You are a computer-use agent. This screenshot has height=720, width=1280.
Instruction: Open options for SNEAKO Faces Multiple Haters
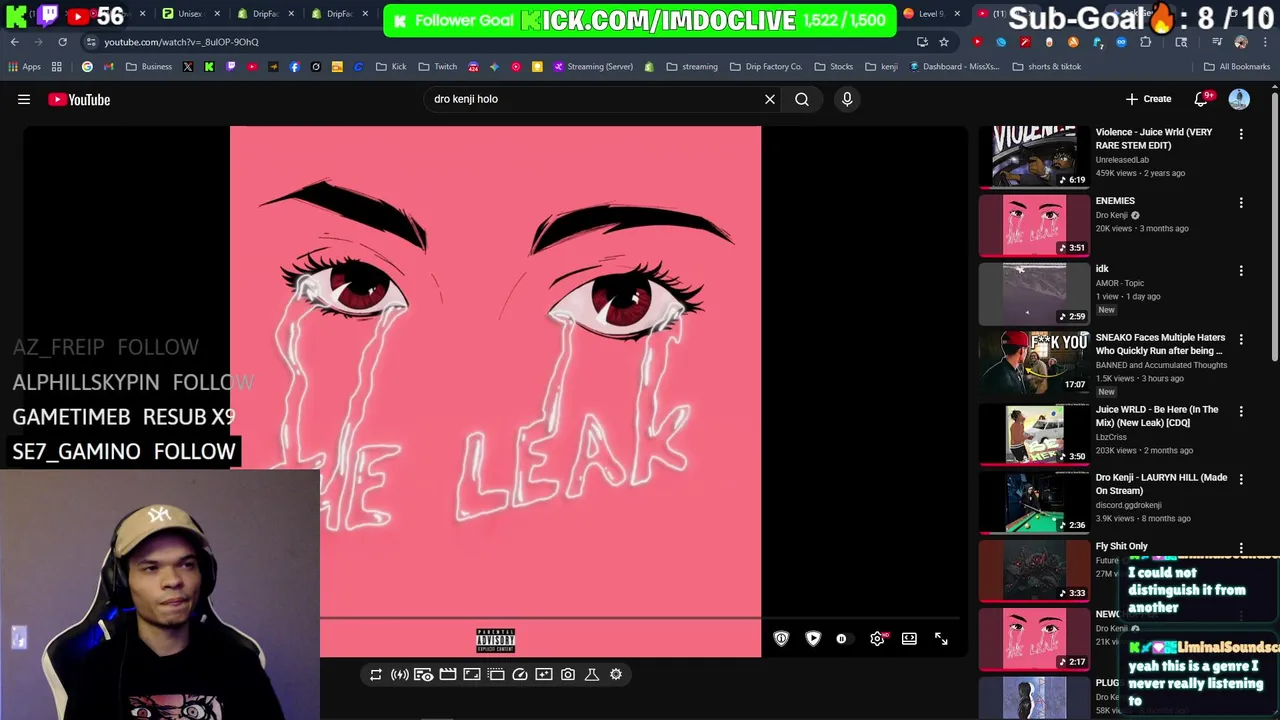1241,340
